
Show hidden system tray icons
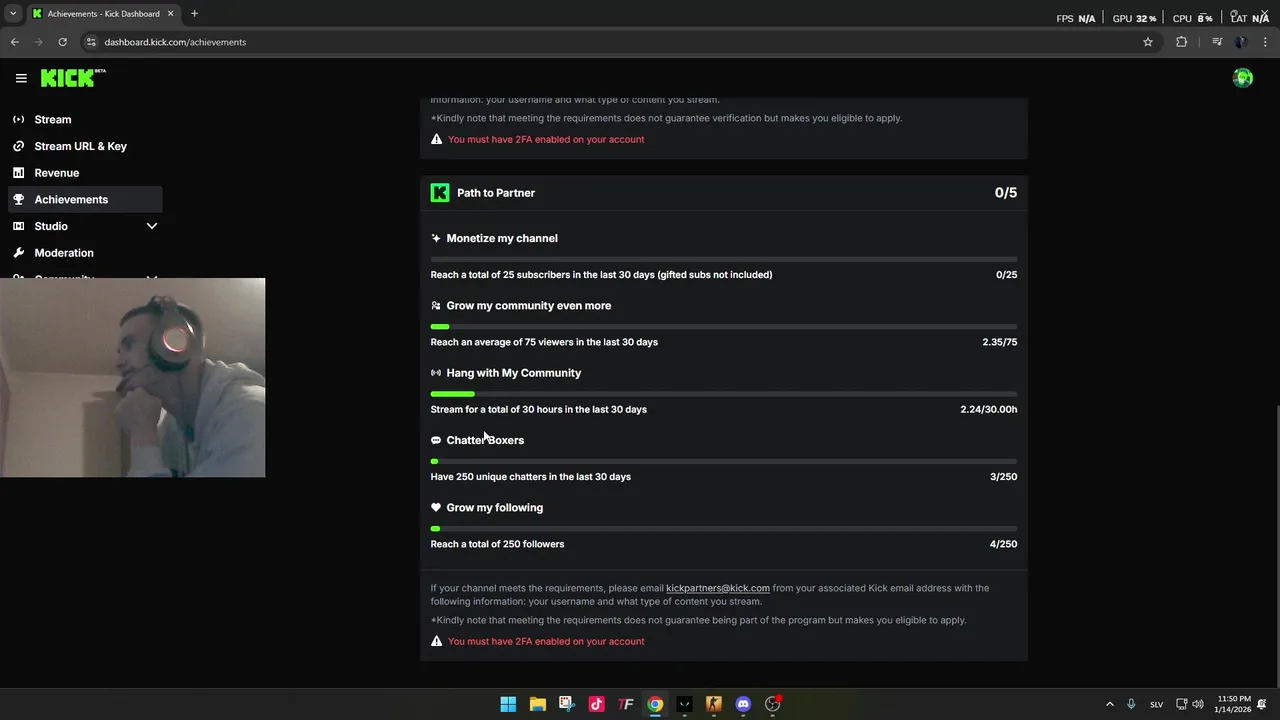[x=1109, y=704]
